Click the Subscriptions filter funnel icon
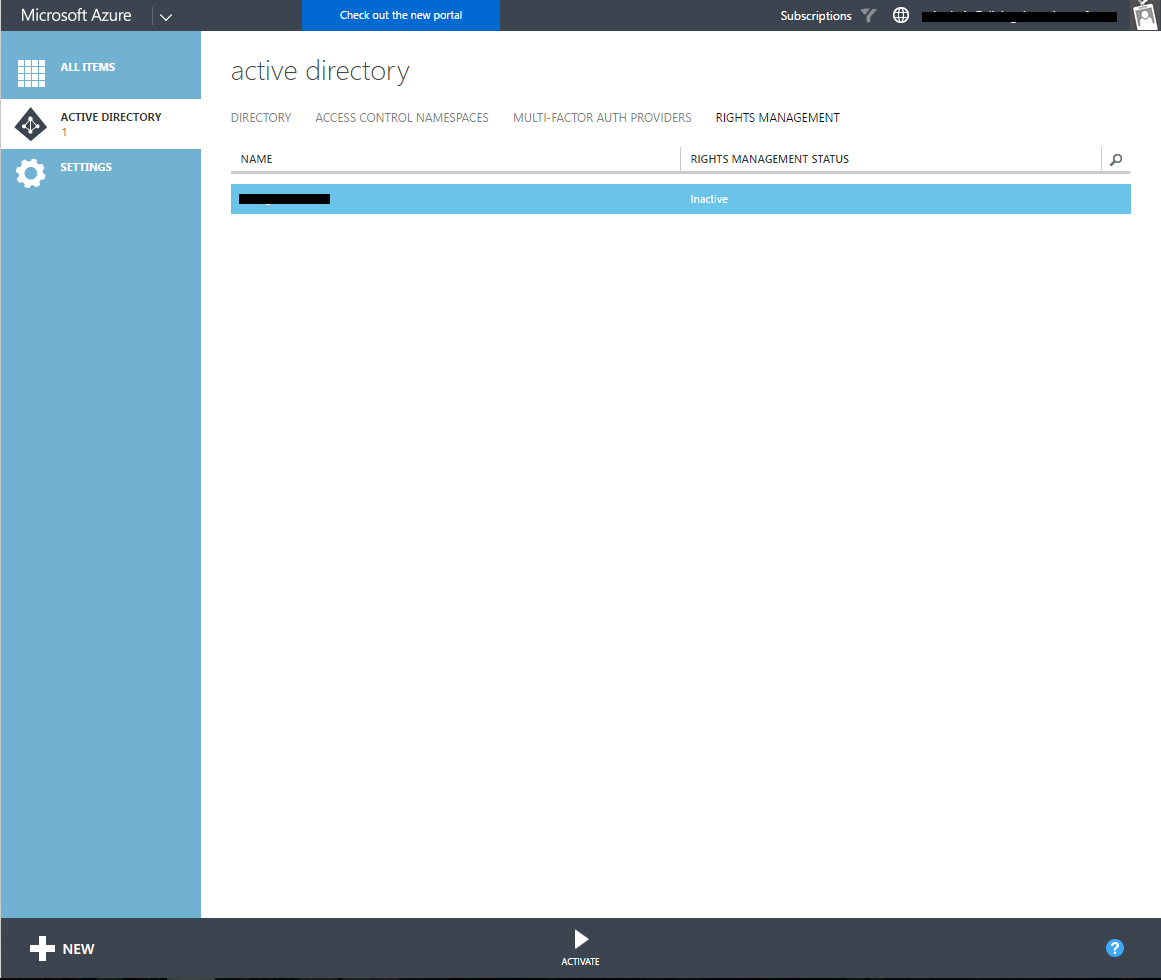This screenshot has width=1161, height=980. click(869, 15)
